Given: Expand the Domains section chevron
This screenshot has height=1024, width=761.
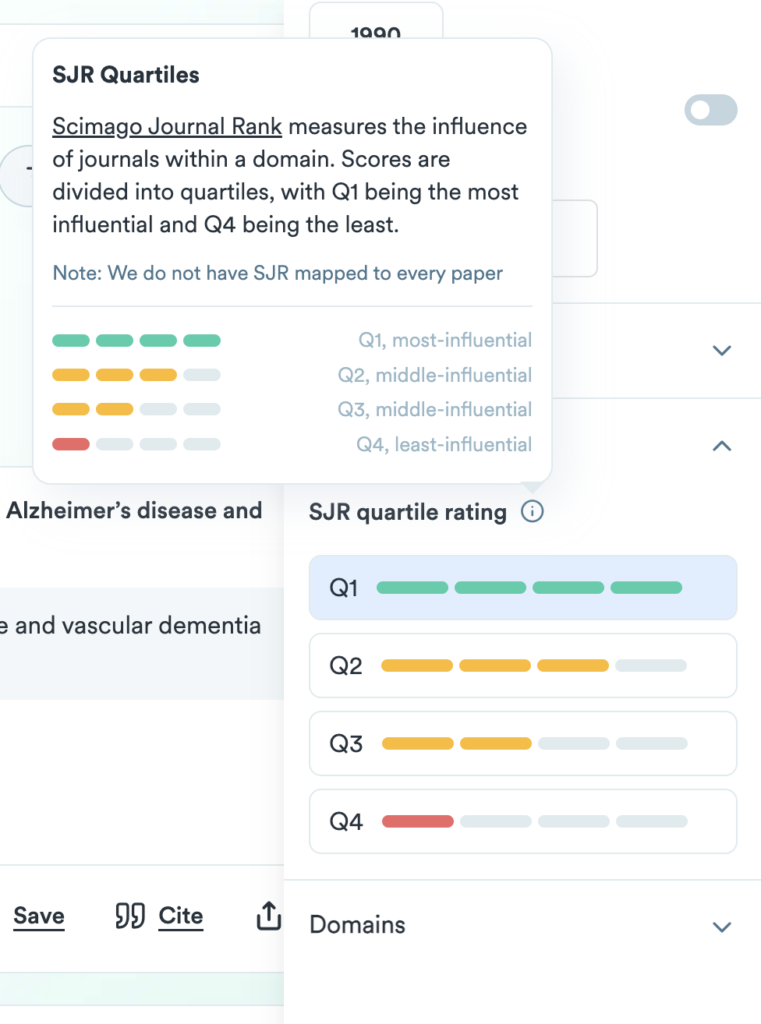Looking at the screenshot, I should click(721, 927).
